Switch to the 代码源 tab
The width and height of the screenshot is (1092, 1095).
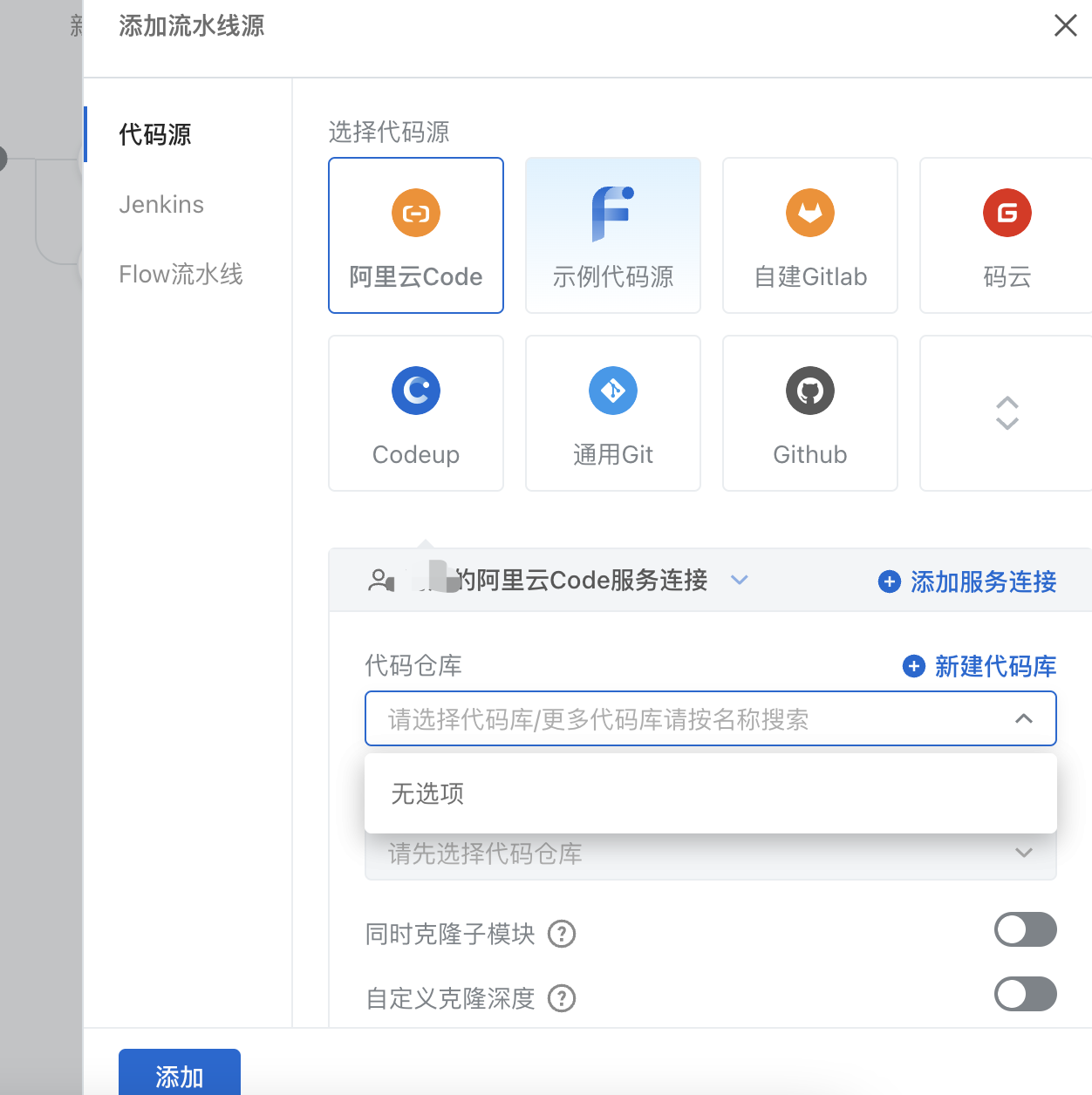click(155, 134)
